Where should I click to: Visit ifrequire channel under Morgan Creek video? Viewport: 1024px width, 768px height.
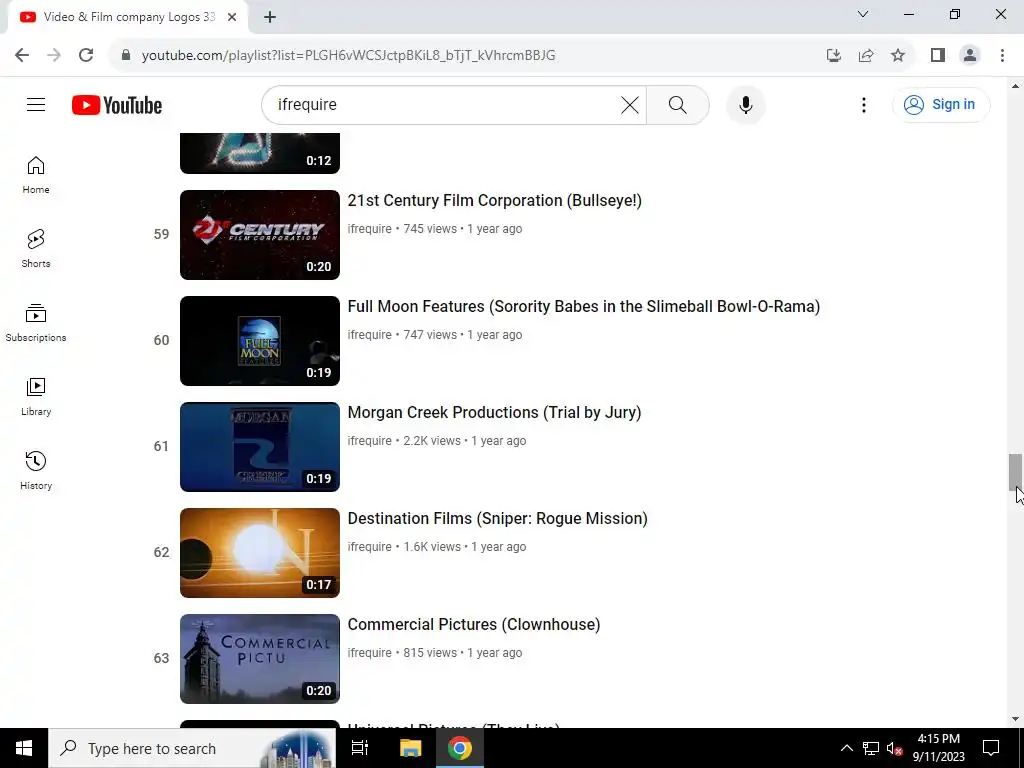[x=370, y=441]
